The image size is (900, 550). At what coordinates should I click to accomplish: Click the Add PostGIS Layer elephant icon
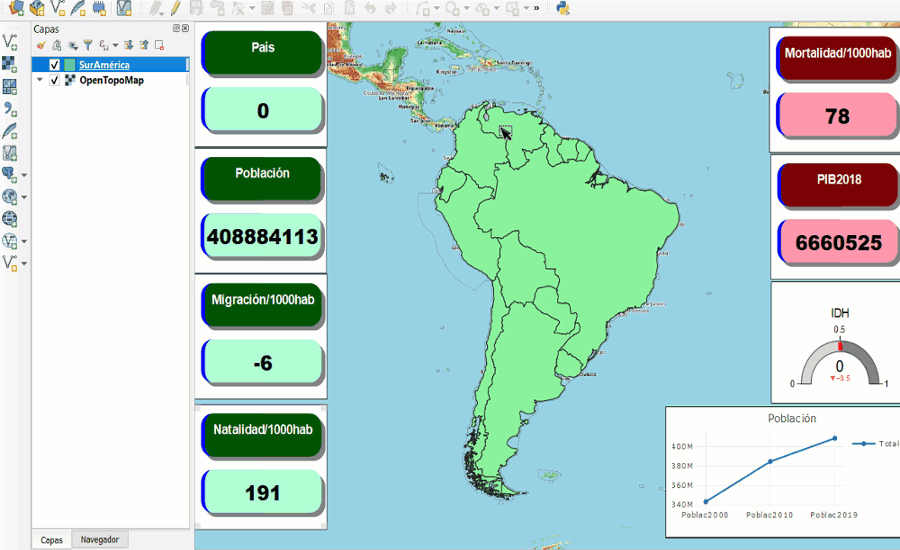(x=10, y=174)
